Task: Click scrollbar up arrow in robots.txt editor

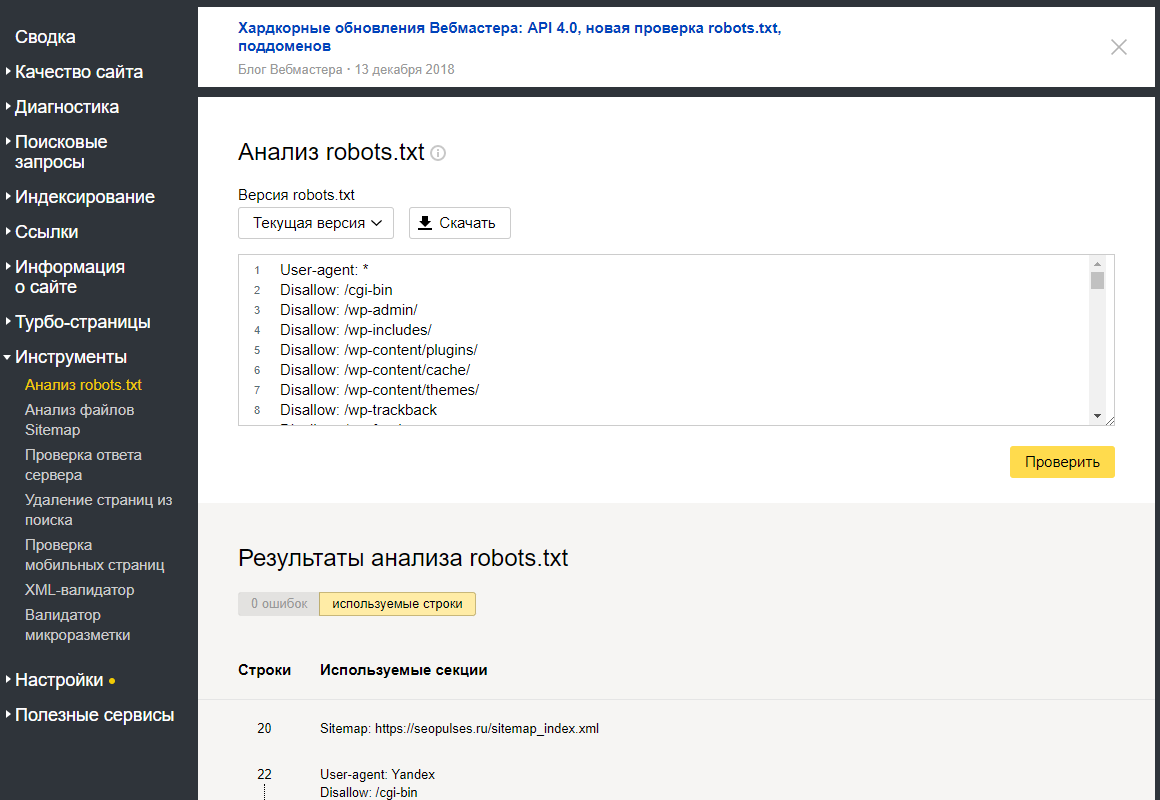Action: pos(1097,263)
